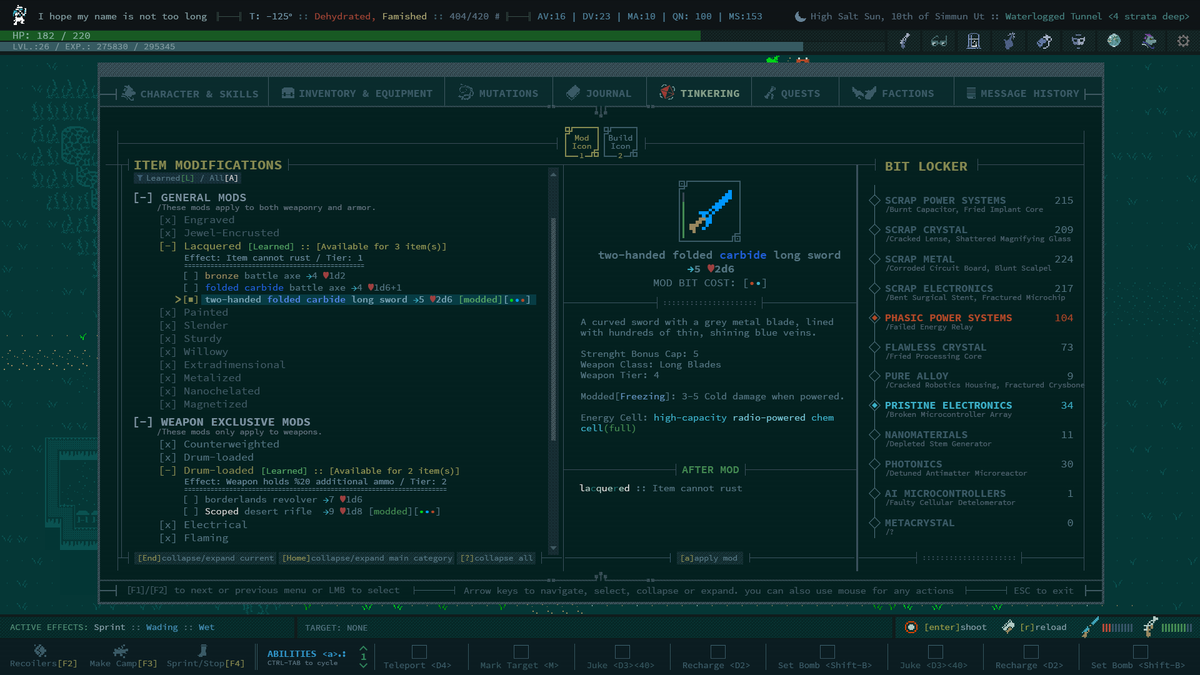Open the world globe icon
Image resolution: width=1200 pixels, height=675 pixels.
click(1114, 41)
